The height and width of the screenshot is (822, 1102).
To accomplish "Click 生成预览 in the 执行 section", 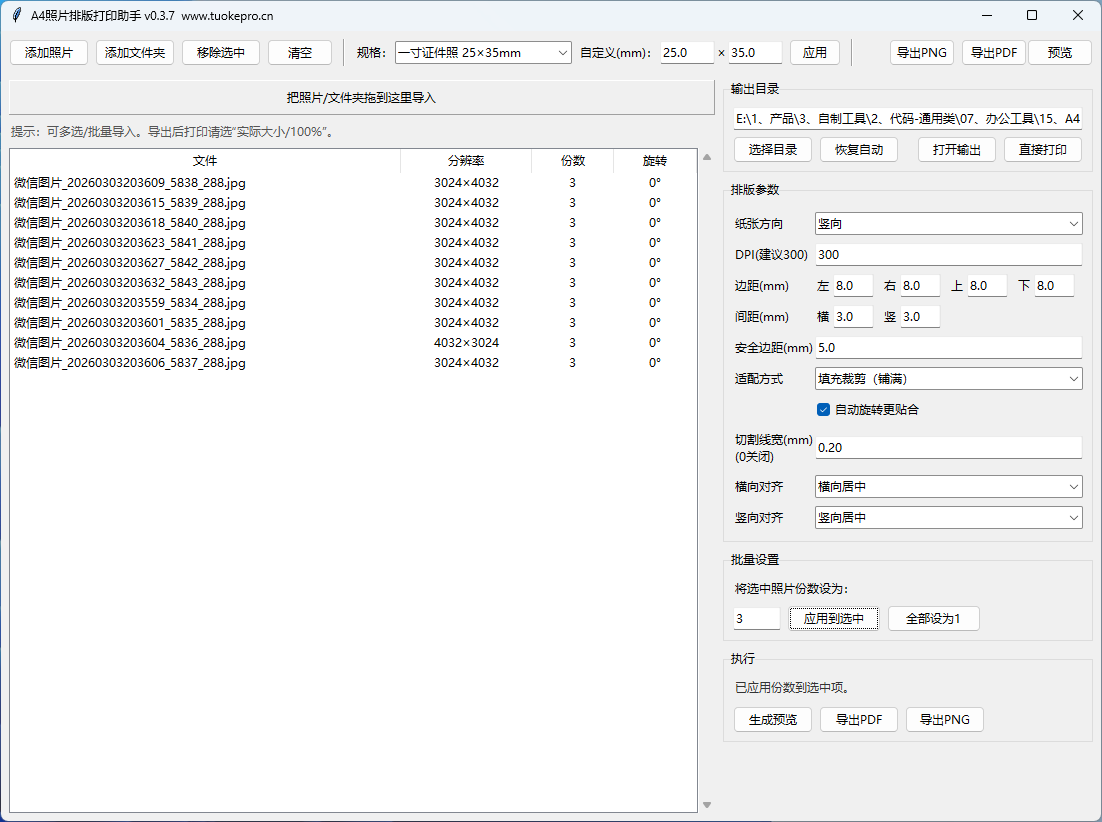I will pyautogui.click(x=767, y=719).
